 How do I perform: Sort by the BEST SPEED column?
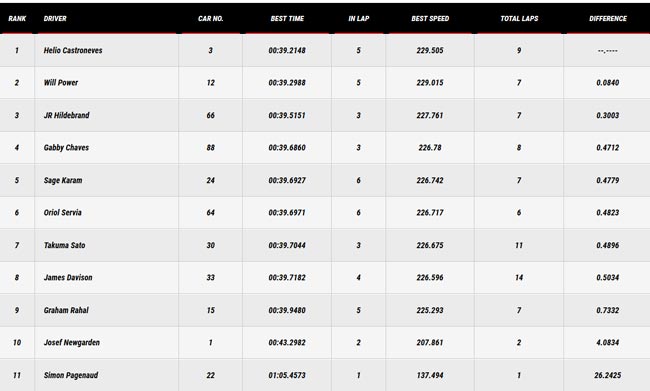coord(430,19)
